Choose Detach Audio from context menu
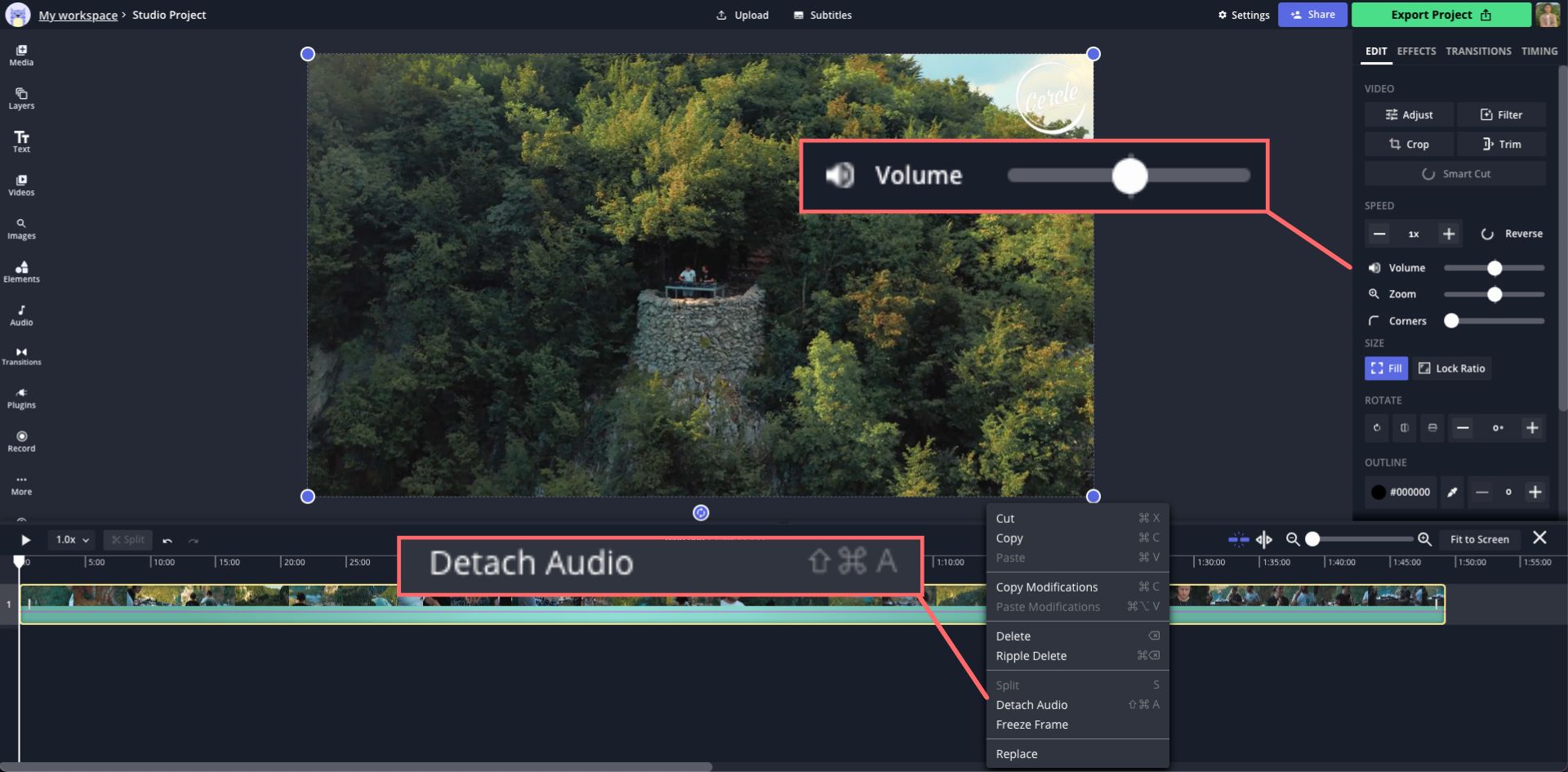 pyautogui.click(x=1031, y=705)
